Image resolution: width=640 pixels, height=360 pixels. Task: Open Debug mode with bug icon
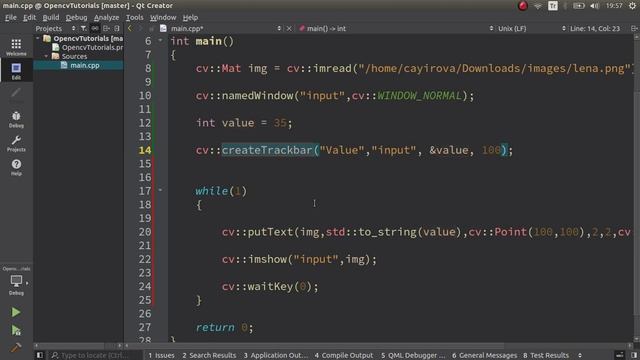(x=16, y=119)
